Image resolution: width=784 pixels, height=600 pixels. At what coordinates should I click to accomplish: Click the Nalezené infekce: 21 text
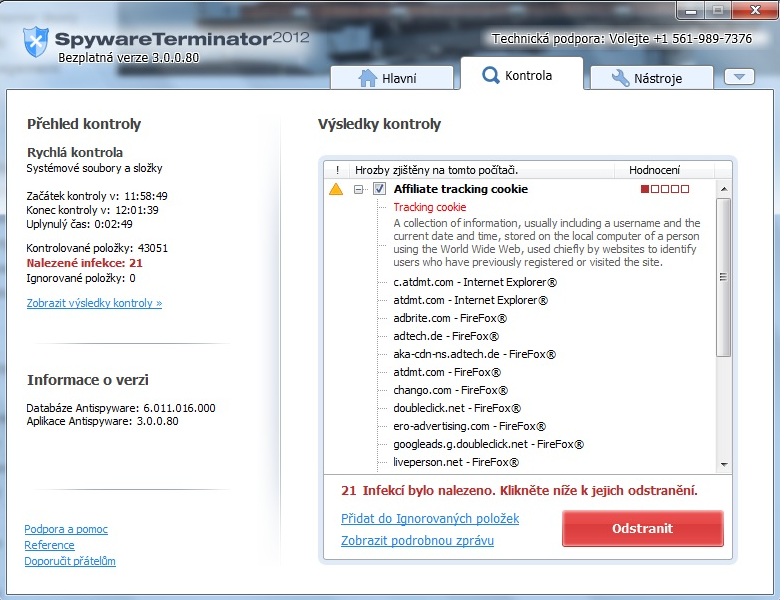84,263
